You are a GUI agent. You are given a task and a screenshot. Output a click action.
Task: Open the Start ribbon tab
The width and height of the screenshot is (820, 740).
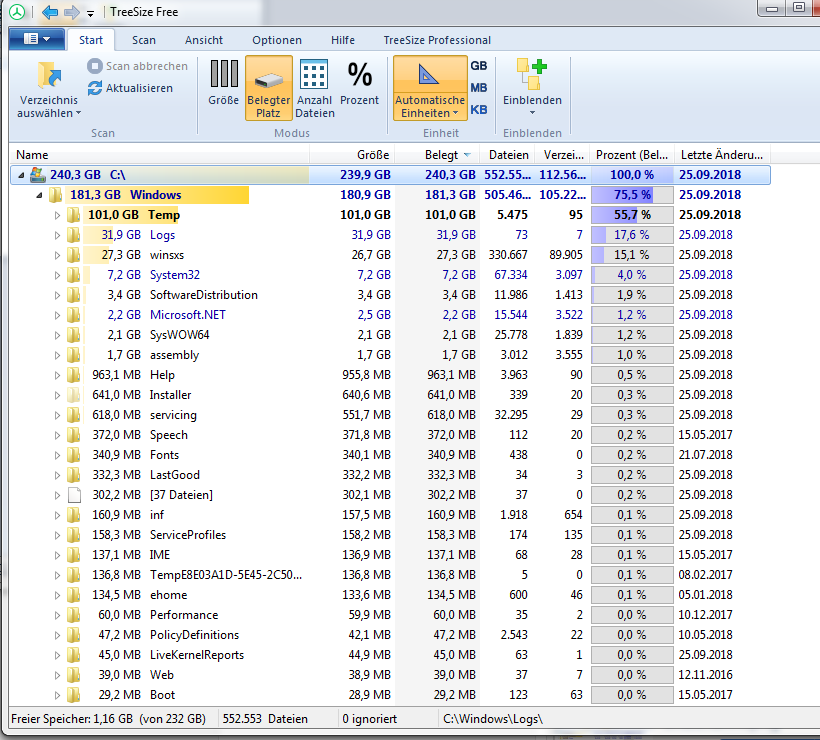[91, 40]
